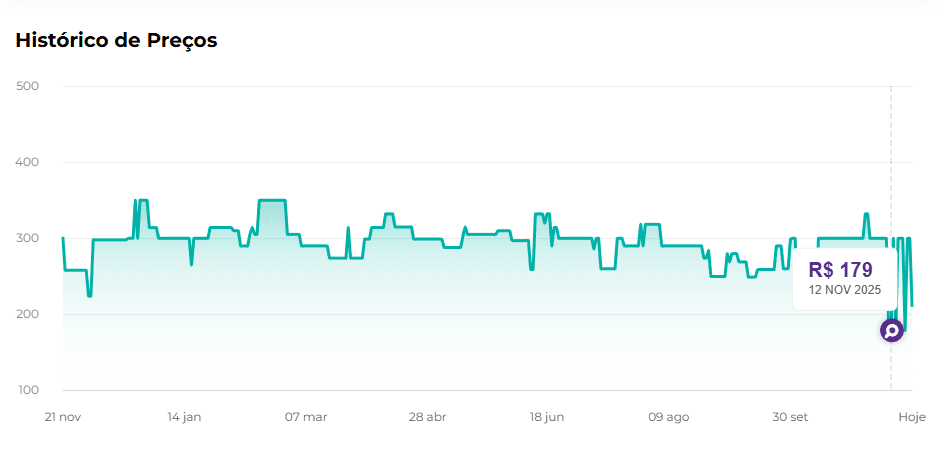Click the purple price marker icon

tap(891, 330)
